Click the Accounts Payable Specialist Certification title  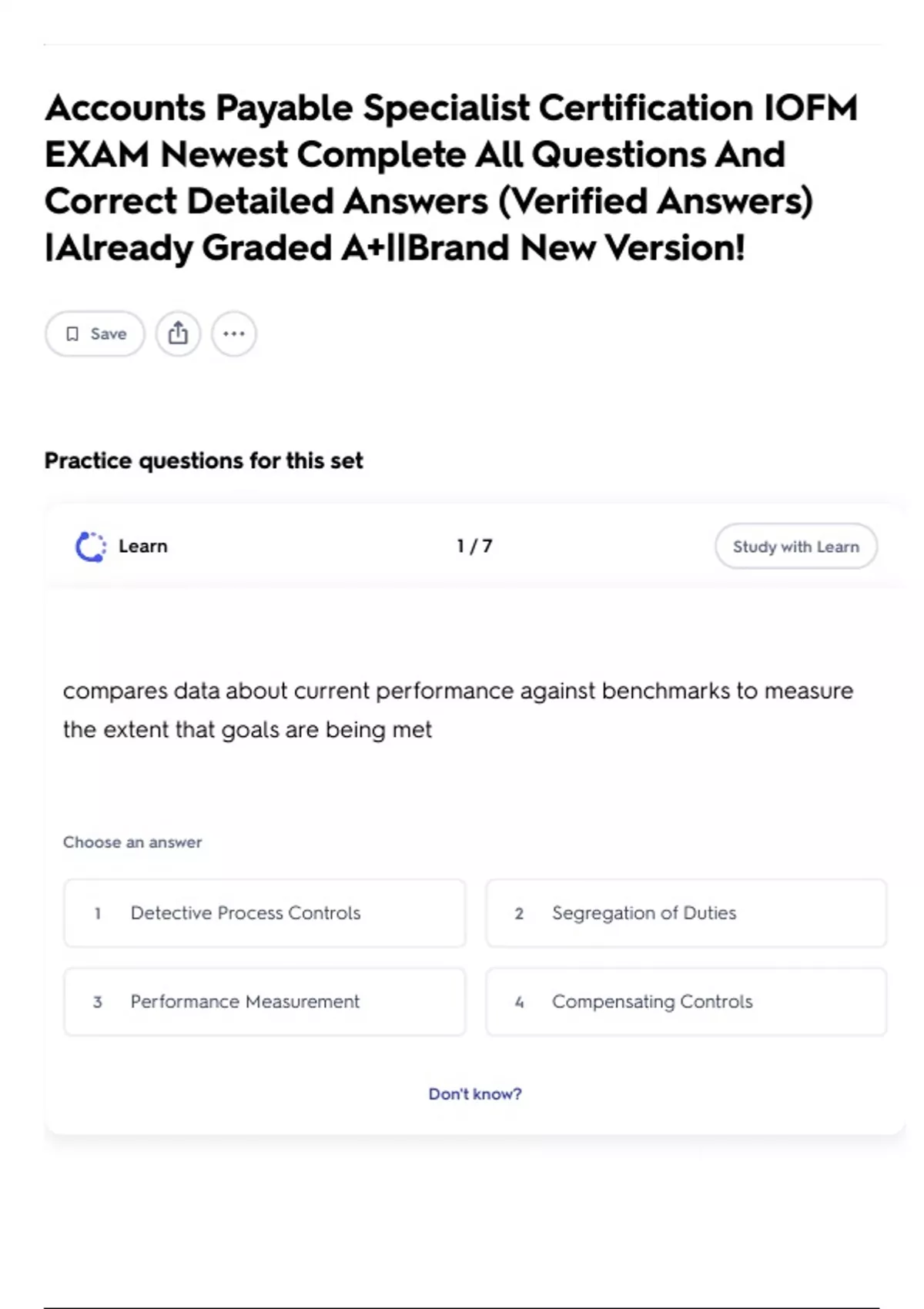(x=451, y=177)
